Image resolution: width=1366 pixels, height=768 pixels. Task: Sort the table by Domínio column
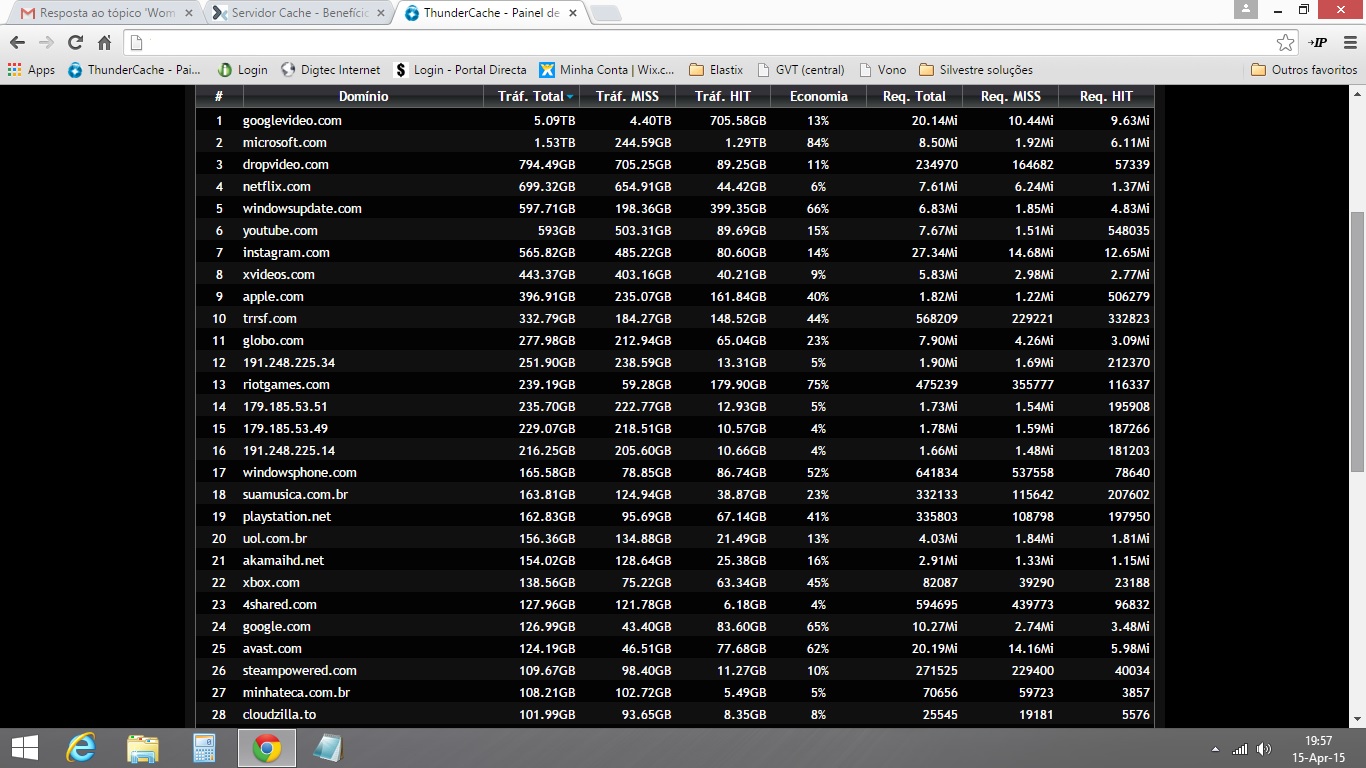(x=364, y=97)
